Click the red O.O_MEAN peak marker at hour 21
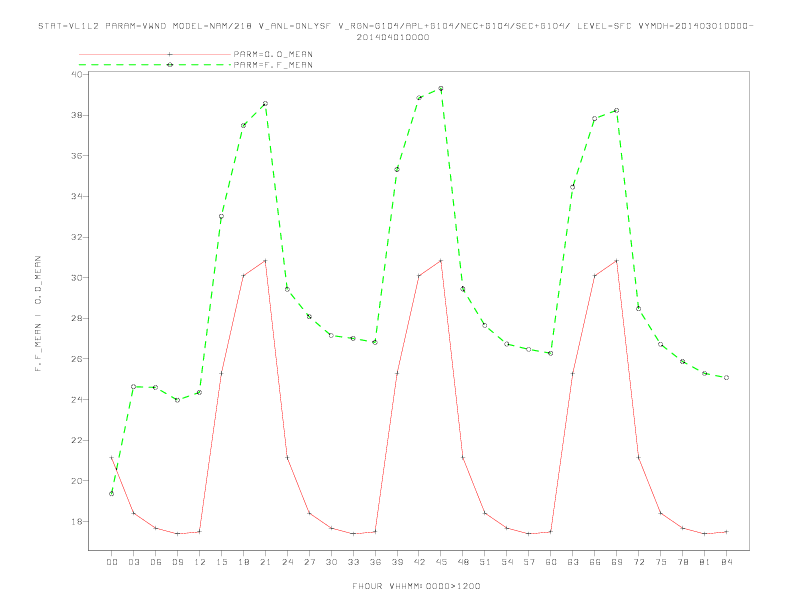Image resolution: width=792 pixels, height=612 pixels. [265, 261]
